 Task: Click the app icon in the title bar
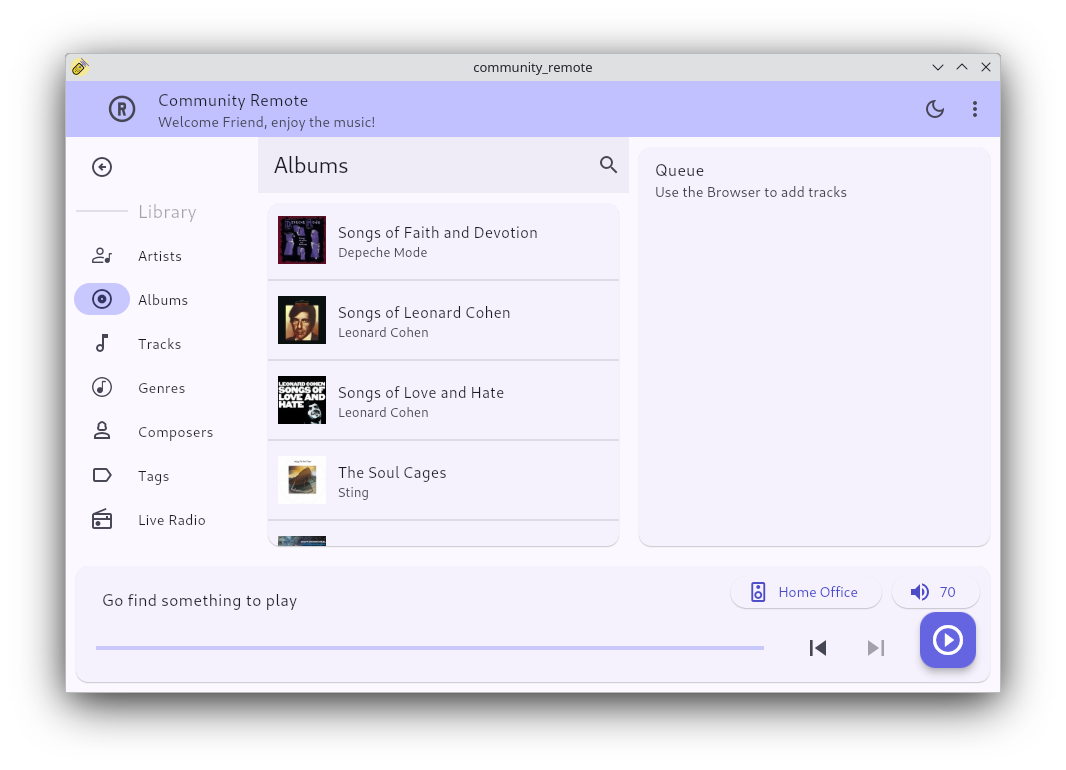[80, 67]
